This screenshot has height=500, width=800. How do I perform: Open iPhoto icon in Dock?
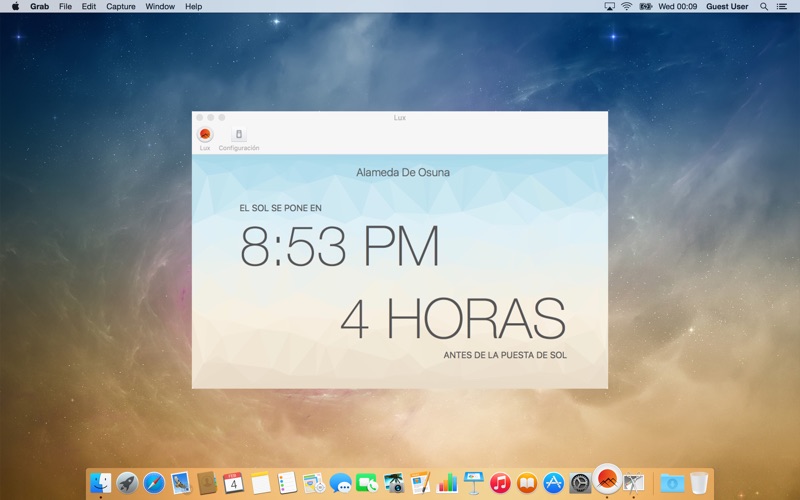(394, 482)
